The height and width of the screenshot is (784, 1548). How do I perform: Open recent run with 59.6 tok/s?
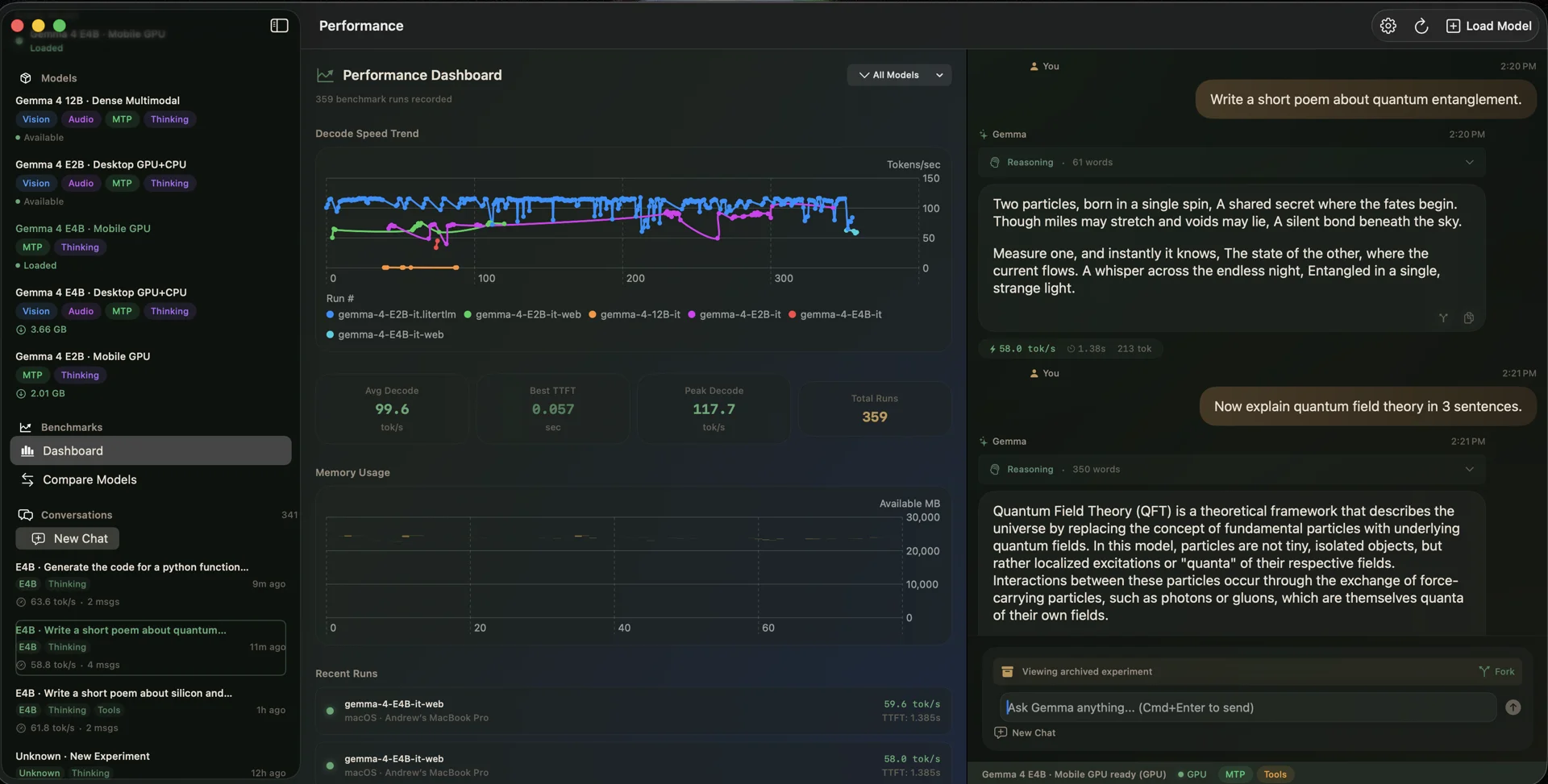pyautogui.click(x=634, y=710)
